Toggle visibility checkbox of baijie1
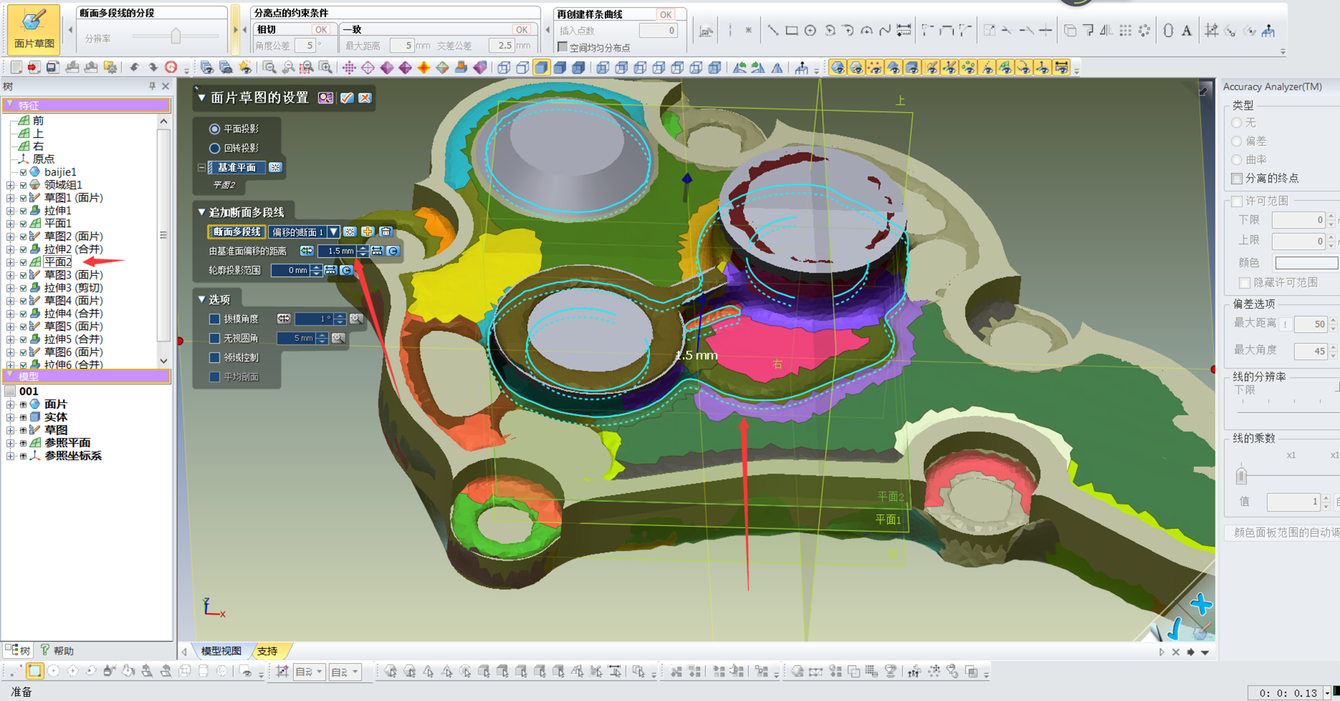1340x701 pixels. (23, 172)
